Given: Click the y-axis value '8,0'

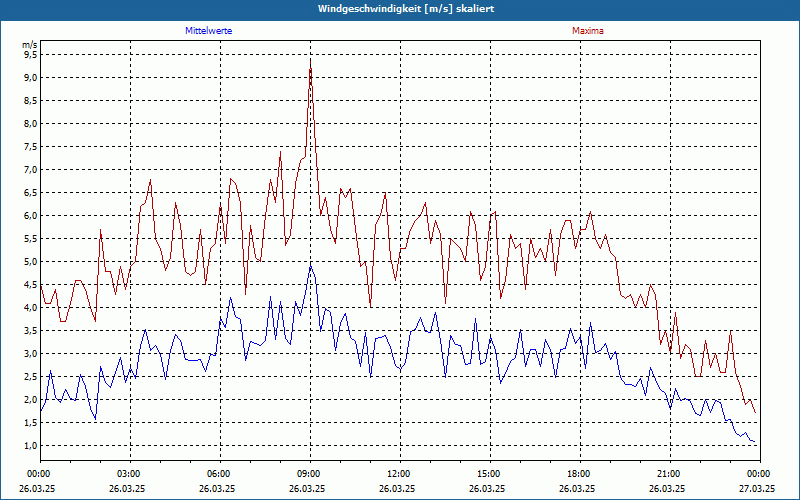Looking at the screenshot, I should point(30,123).
